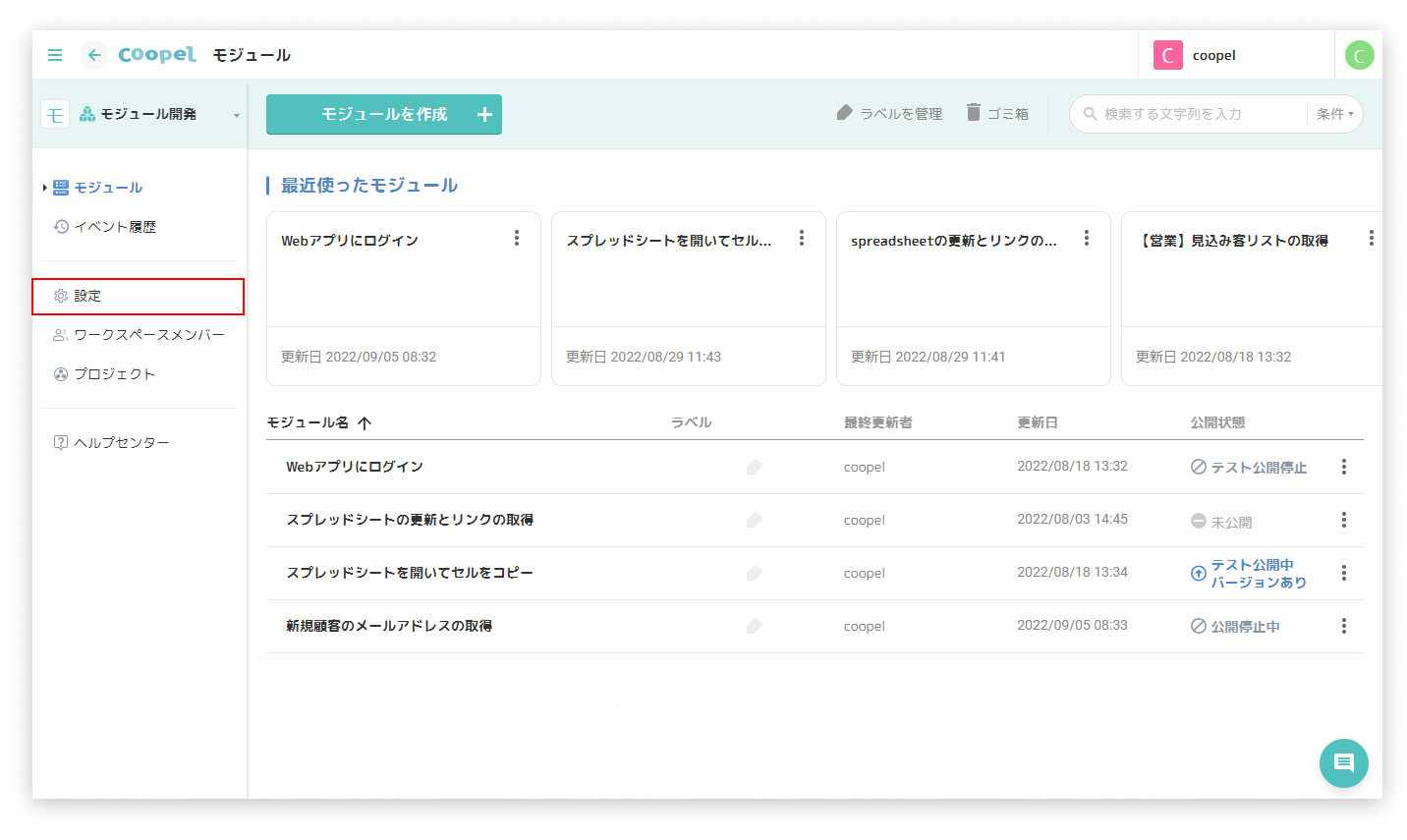This screenshot has width=1407, height=840.
Task: Open options for 【営業】見込み客リスト card
Action: tap(1372, 238)
